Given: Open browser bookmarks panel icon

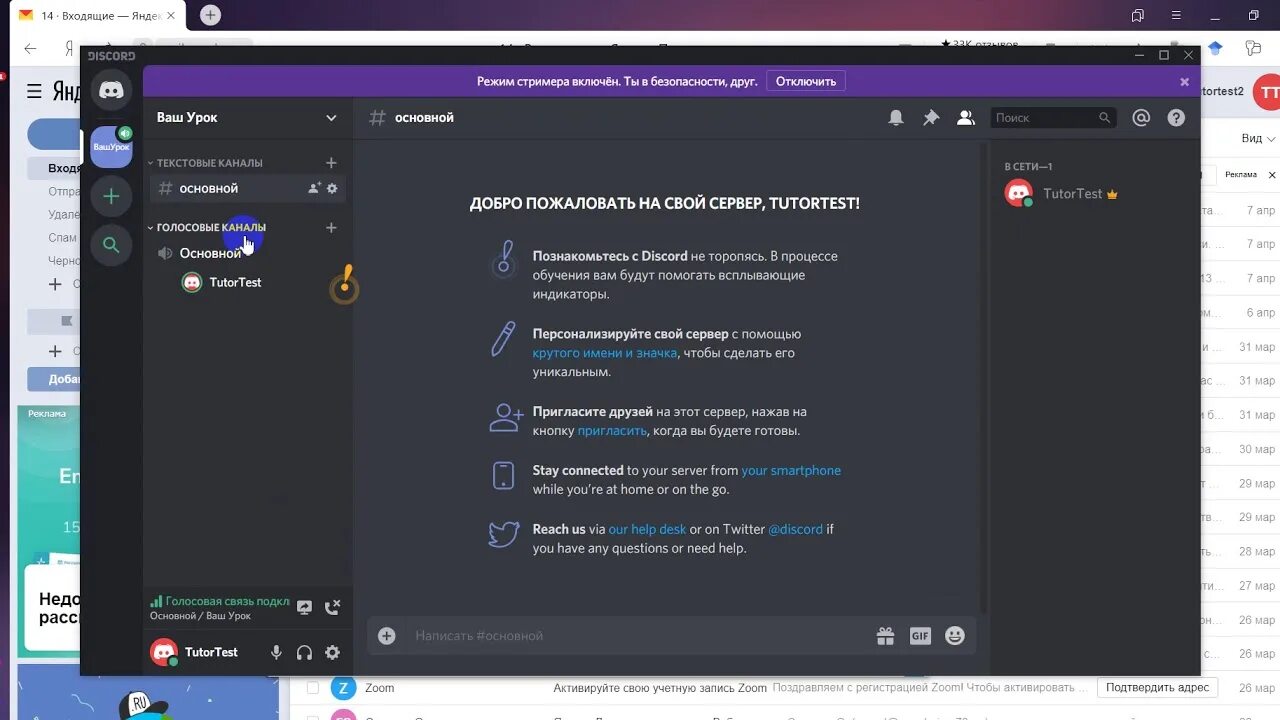Looking at the screenshot, I should [1137, 15].
